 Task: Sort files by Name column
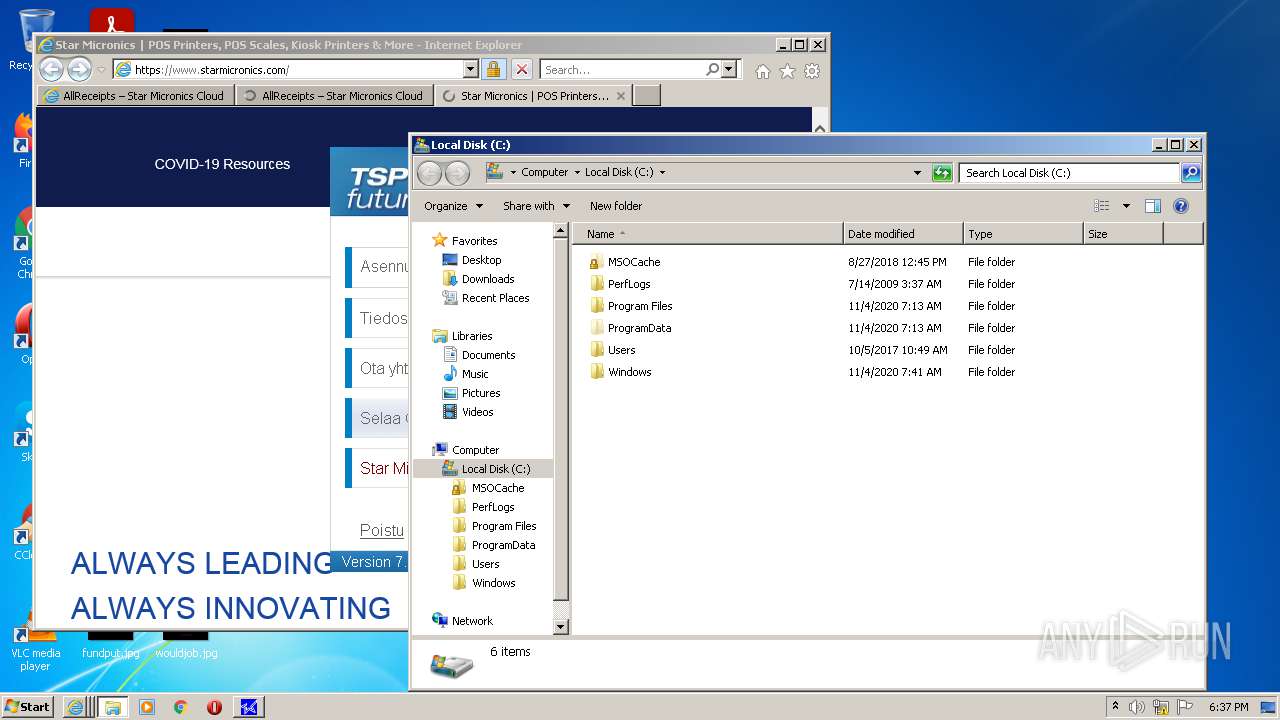(x=708, y=234)
